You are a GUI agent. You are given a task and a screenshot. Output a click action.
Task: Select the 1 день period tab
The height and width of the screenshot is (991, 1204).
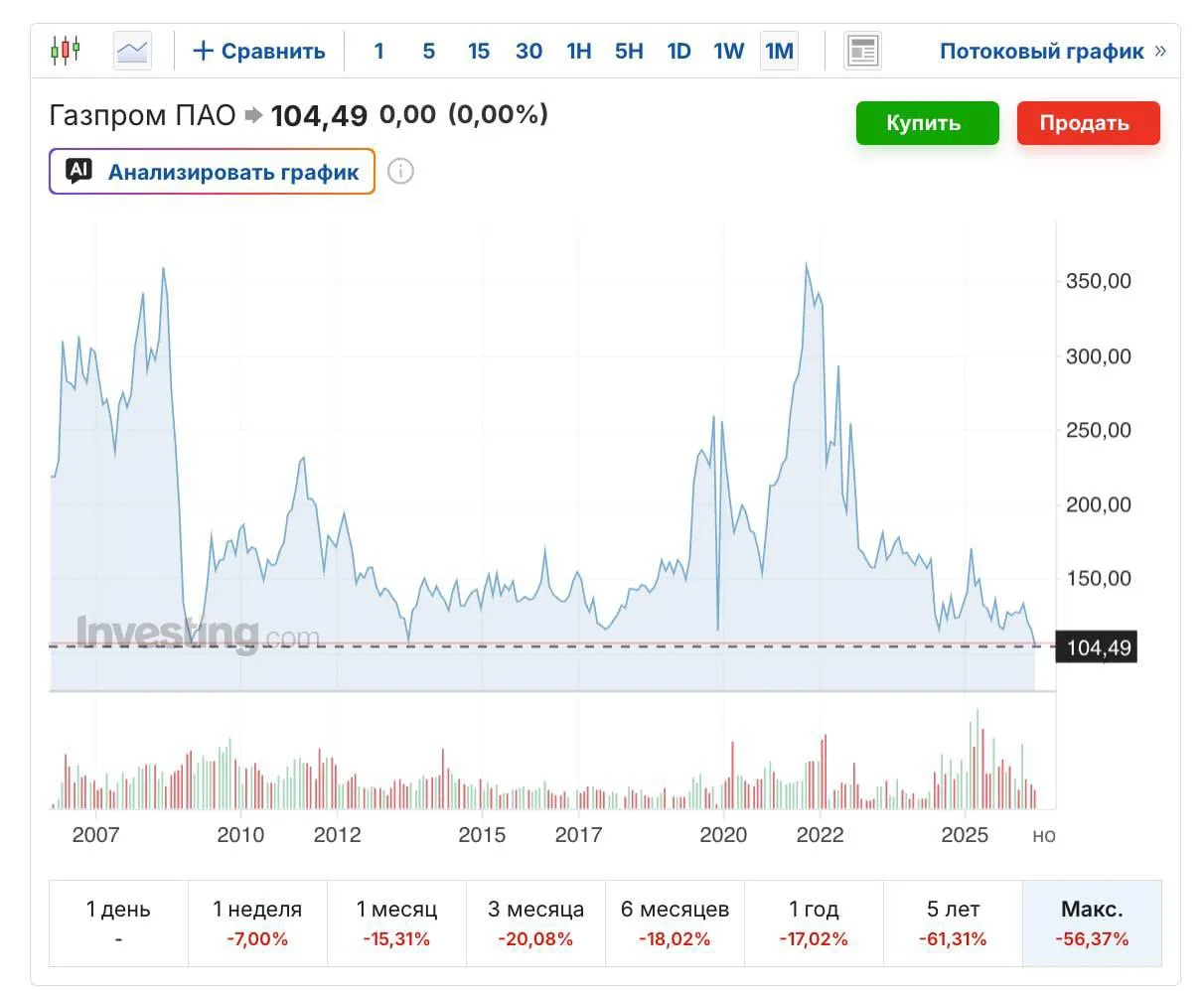pos(118,922)
